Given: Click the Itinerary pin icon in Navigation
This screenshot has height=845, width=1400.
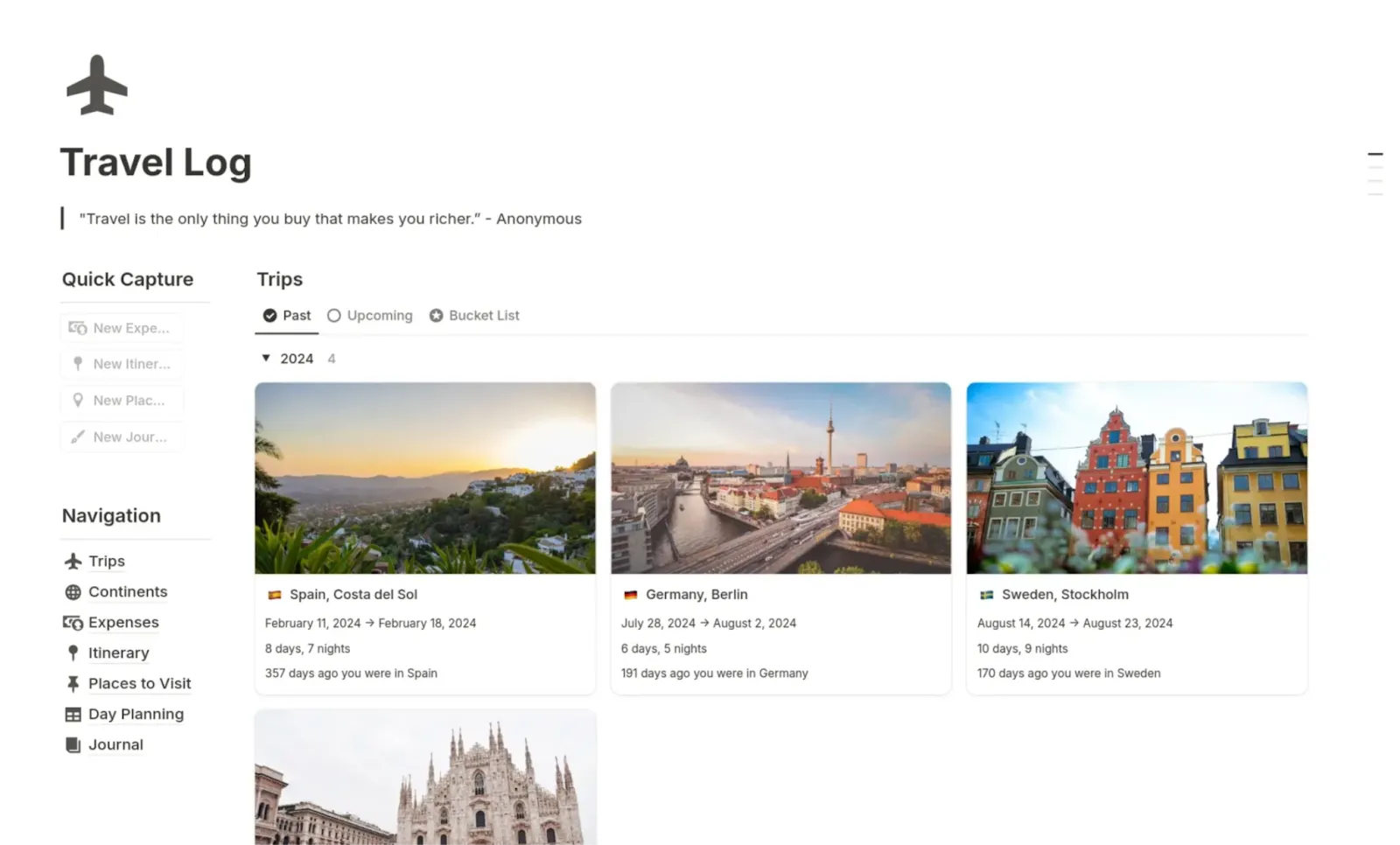Looking at the screenshot, I should coord(73,653).
